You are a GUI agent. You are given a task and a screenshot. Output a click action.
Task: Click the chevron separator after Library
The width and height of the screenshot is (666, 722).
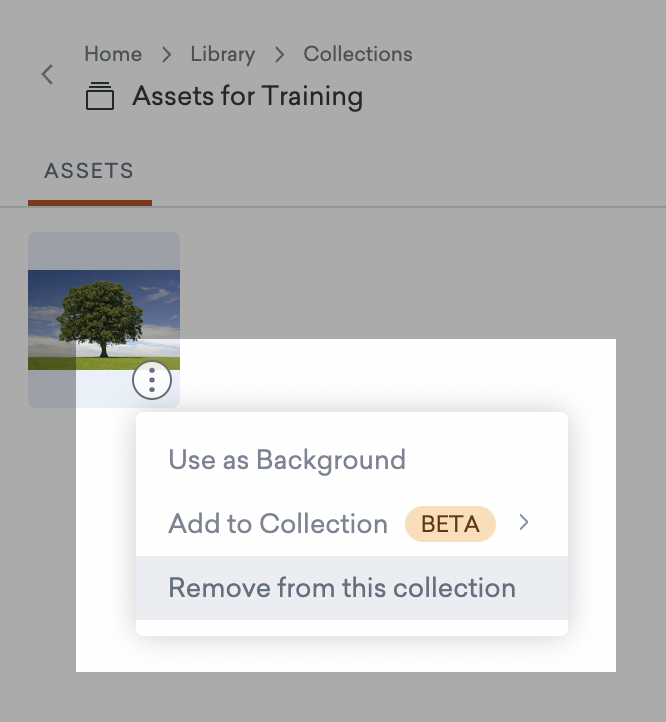280,54
